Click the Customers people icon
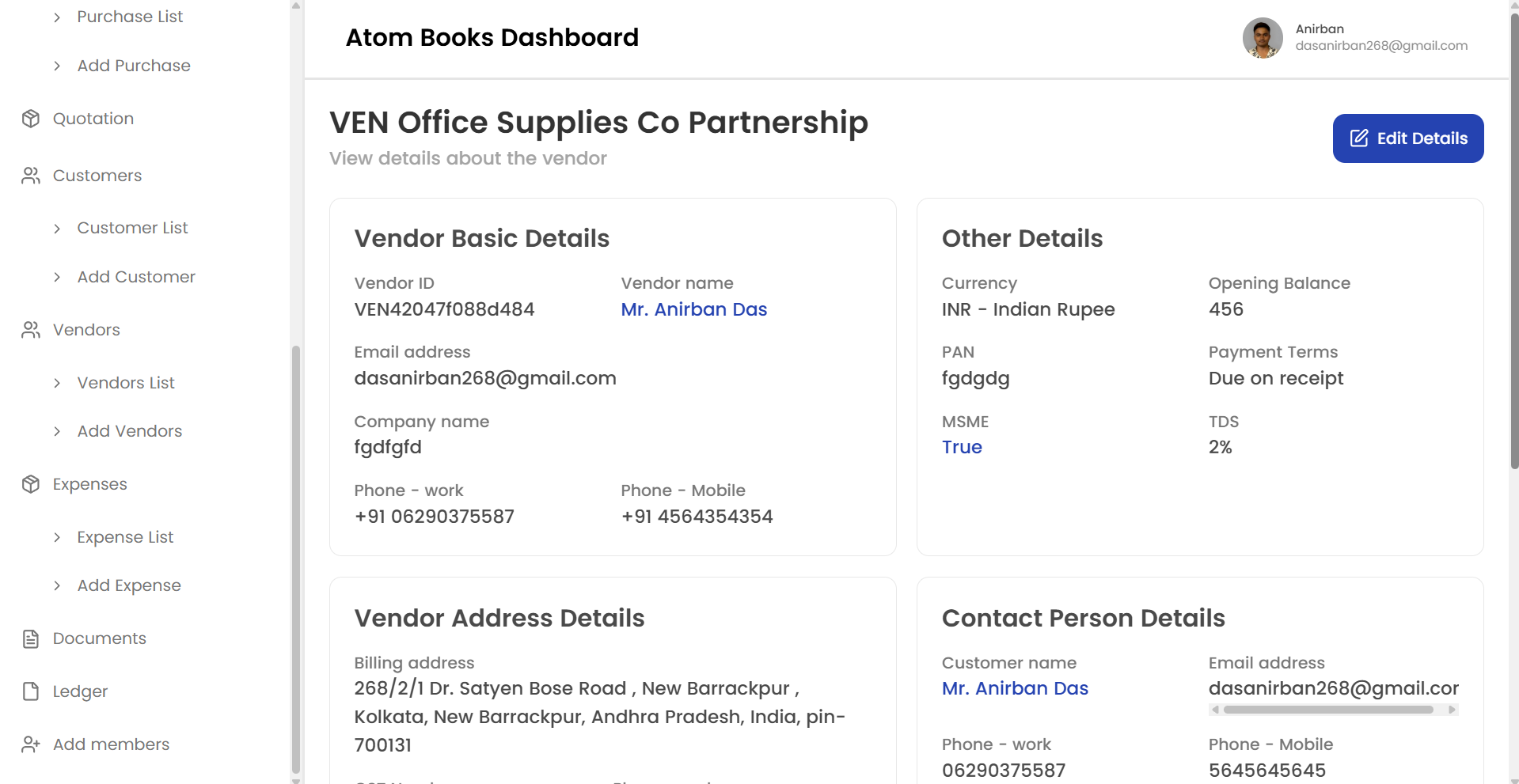The image size is (1519, 784). (31, 176)
